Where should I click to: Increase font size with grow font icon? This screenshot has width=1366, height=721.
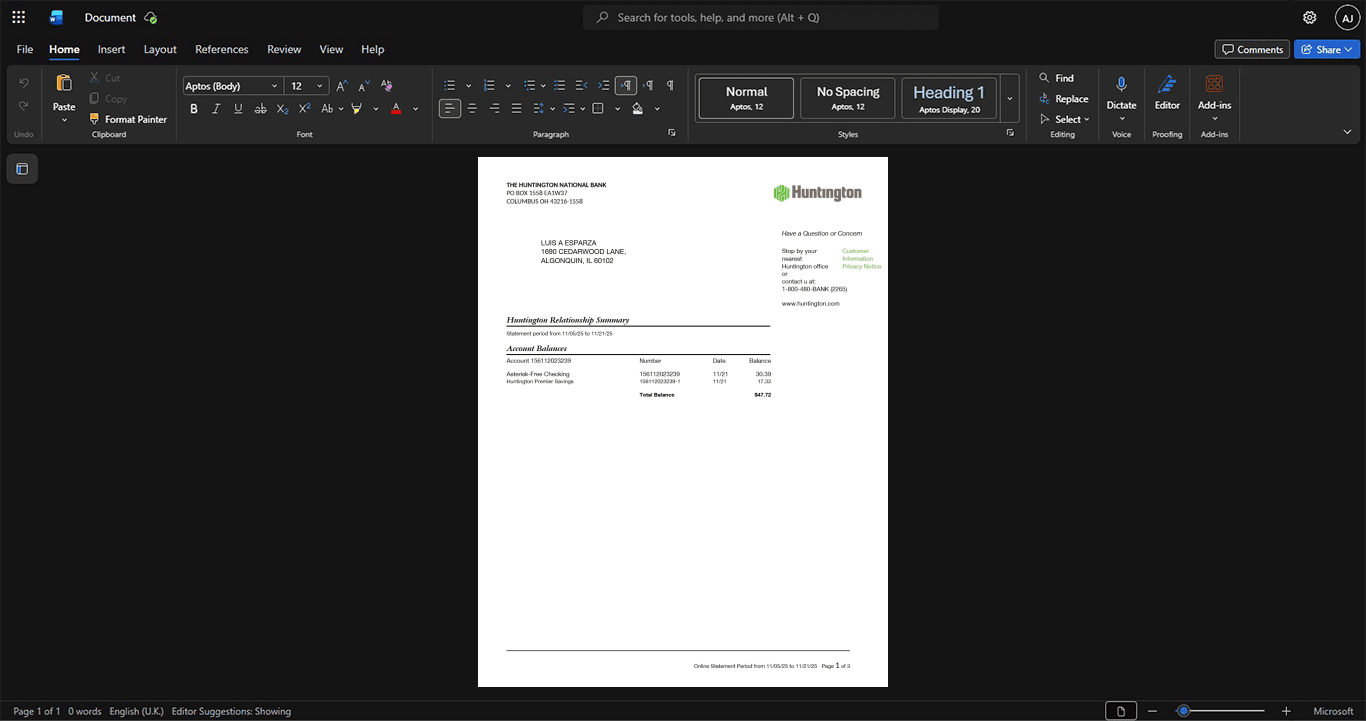coord(342,86)
